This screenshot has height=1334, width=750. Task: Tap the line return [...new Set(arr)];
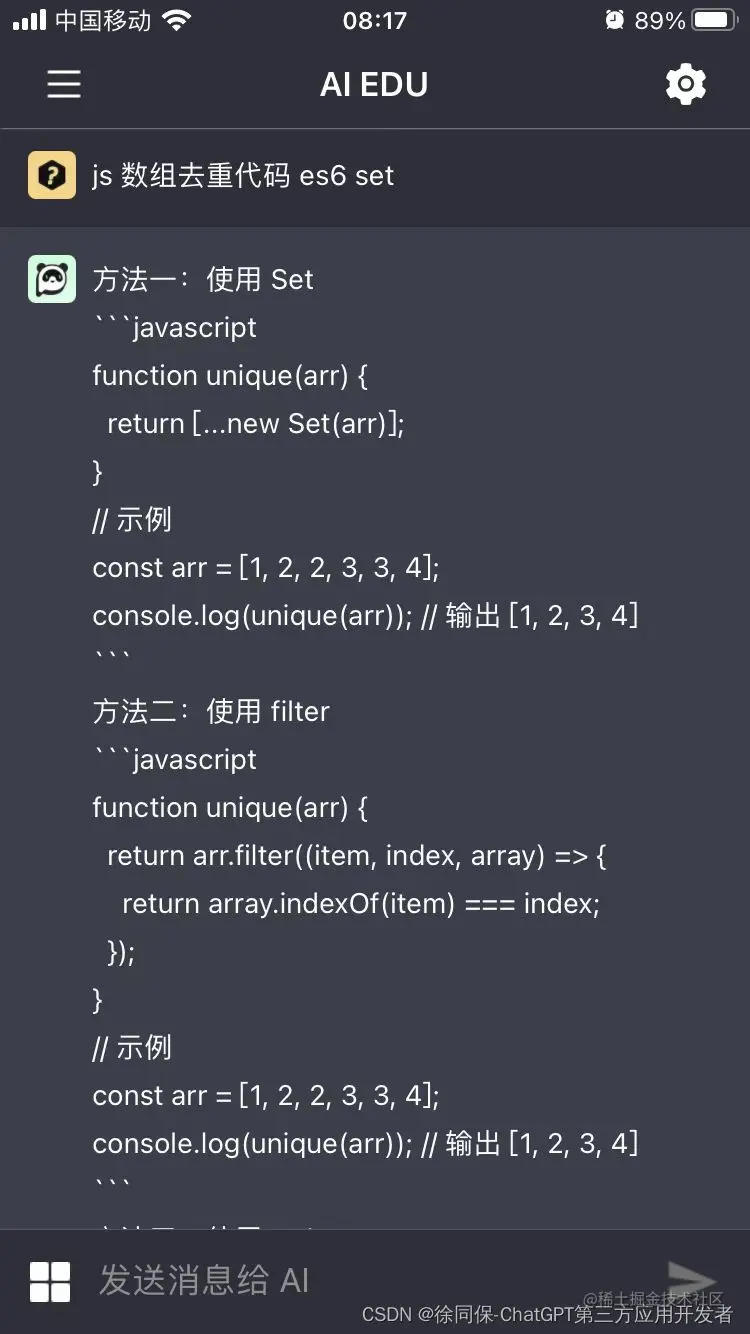(x=256, y=424)
